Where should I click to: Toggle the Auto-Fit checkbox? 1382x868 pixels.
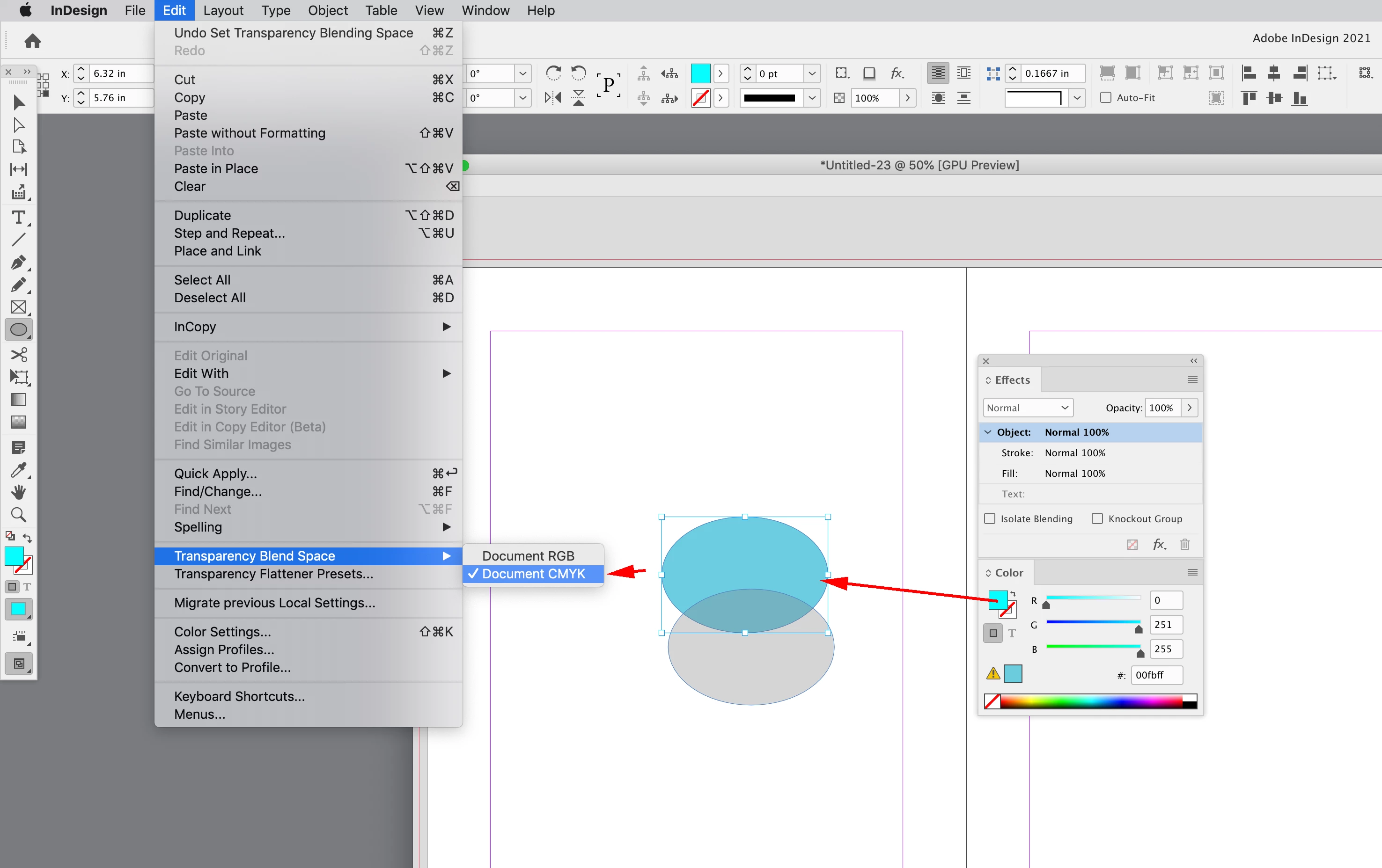1105,97
